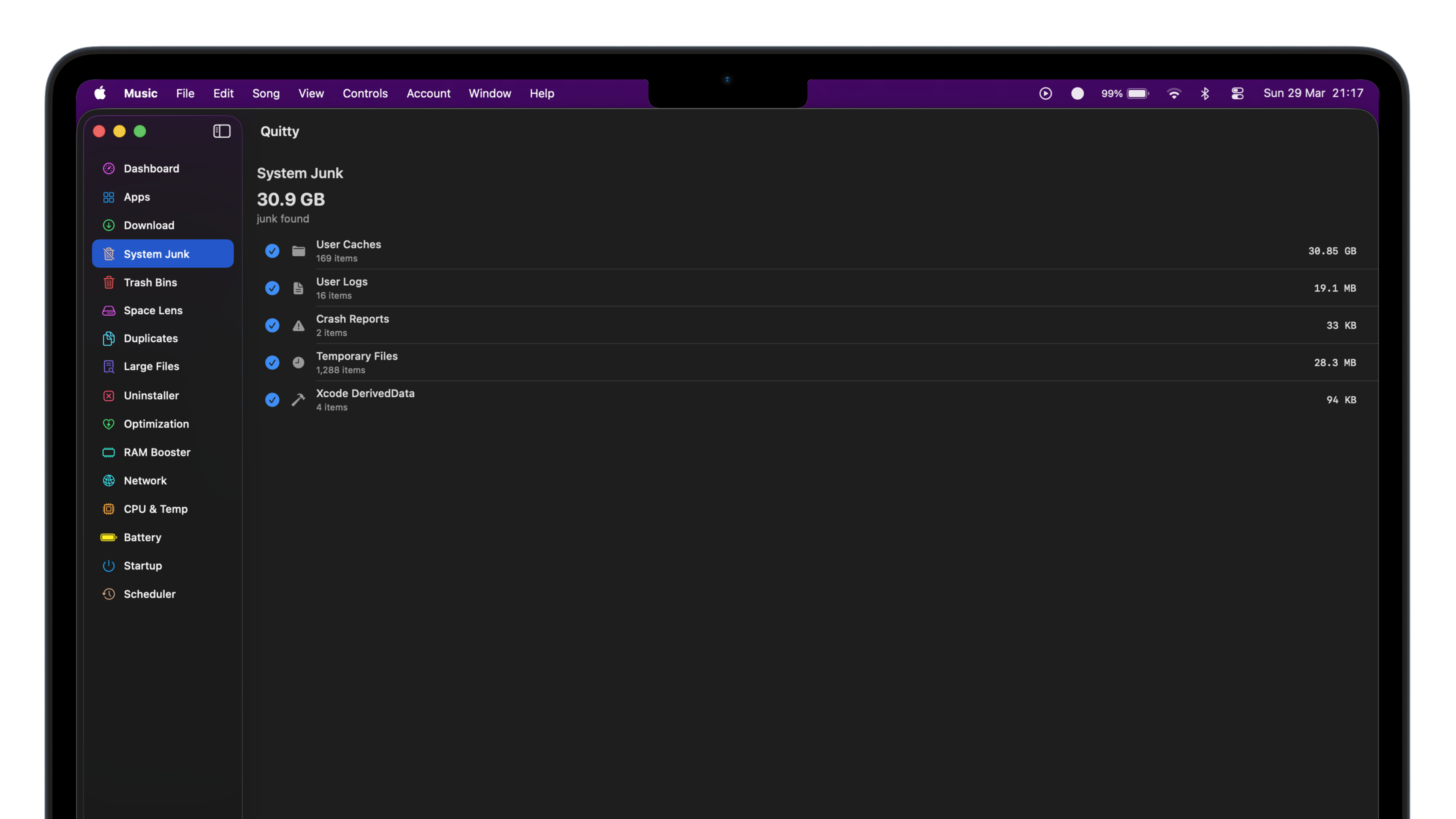The image size is (1456, 819).
Task: Open the Space Lens tool
Action: (x=152, y=310)
